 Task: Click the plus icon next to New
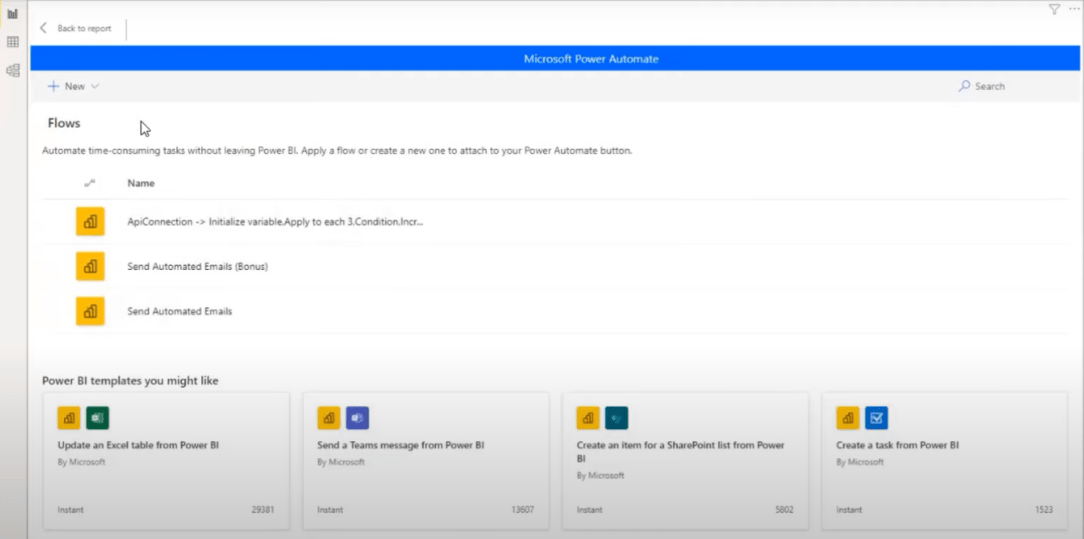(53, 86)
